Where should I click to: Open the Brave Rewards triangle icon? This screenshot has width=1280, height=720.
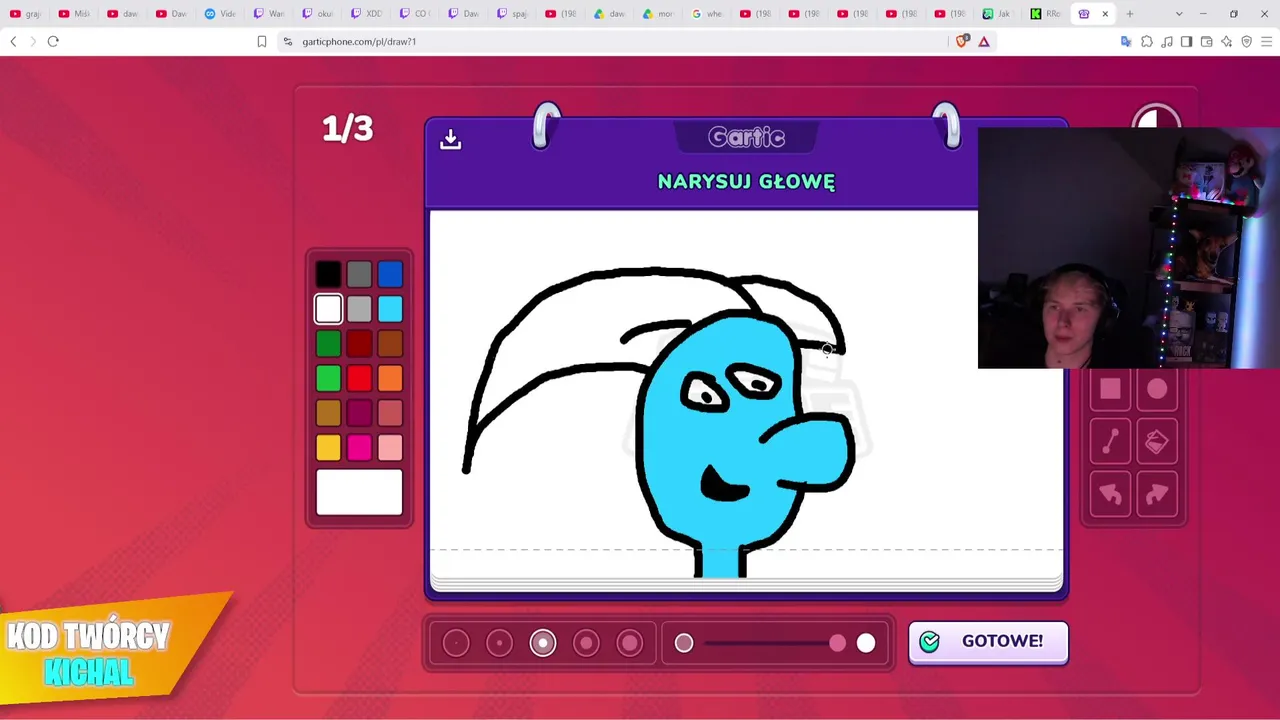(984, 41)
